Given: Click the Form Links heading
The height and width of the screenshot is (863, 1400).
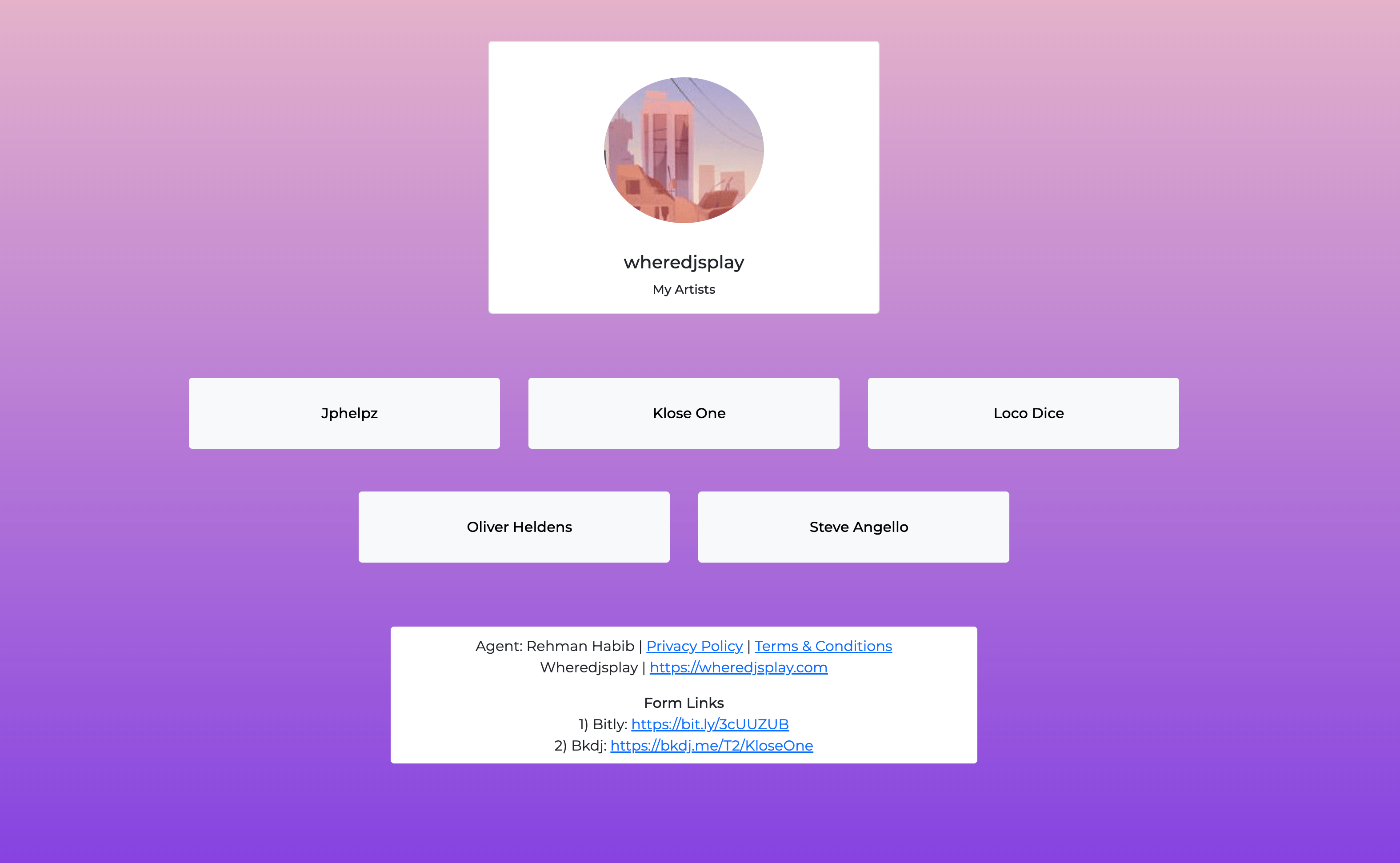Looking at the screenshot, I should (684, 703).
